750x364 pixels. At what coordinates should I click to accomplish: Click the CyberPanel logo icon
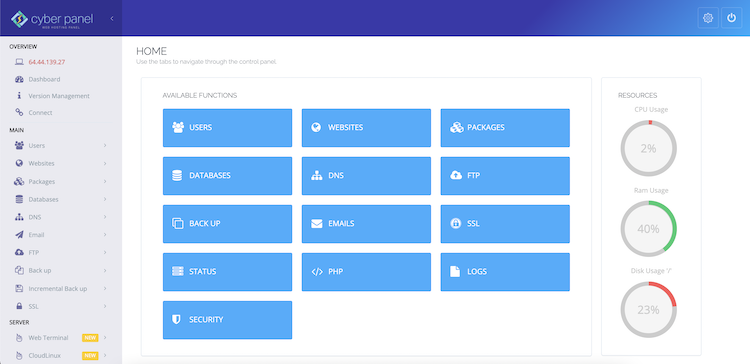point(20,19)
